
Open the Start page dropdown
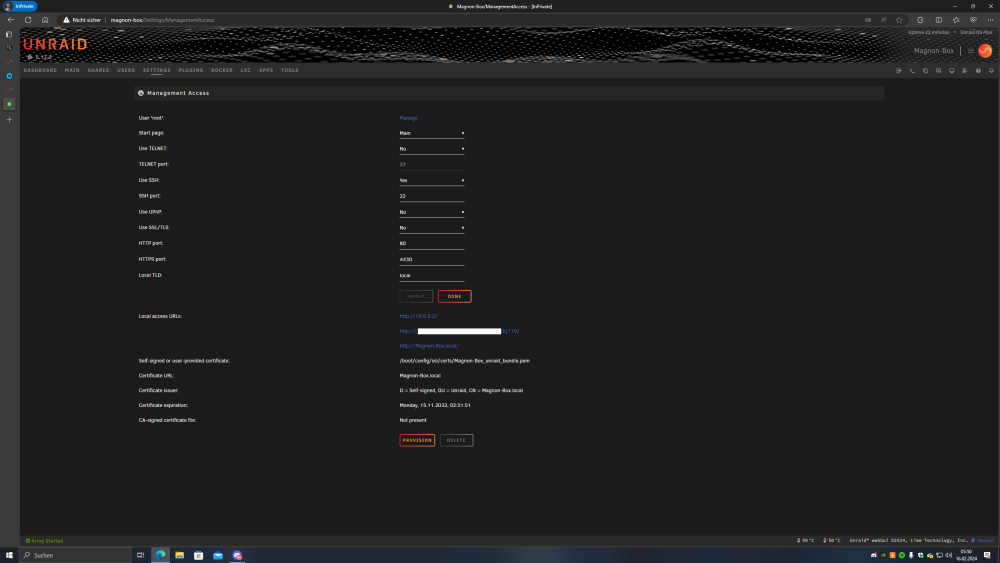click(432, 133)
